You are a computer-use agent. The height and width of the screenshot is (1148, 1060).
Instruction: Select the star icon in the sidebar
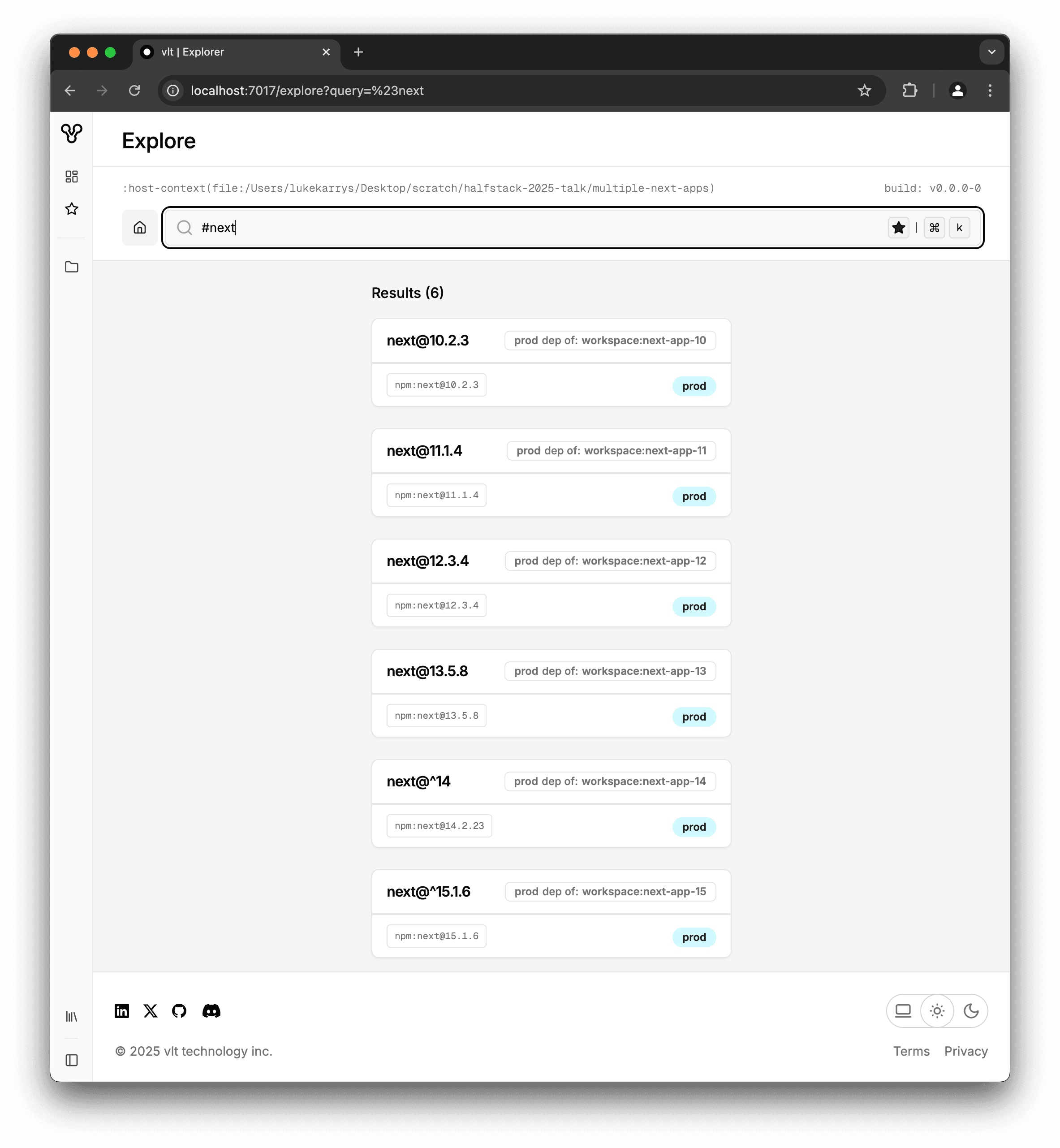(x=71, y=209)
